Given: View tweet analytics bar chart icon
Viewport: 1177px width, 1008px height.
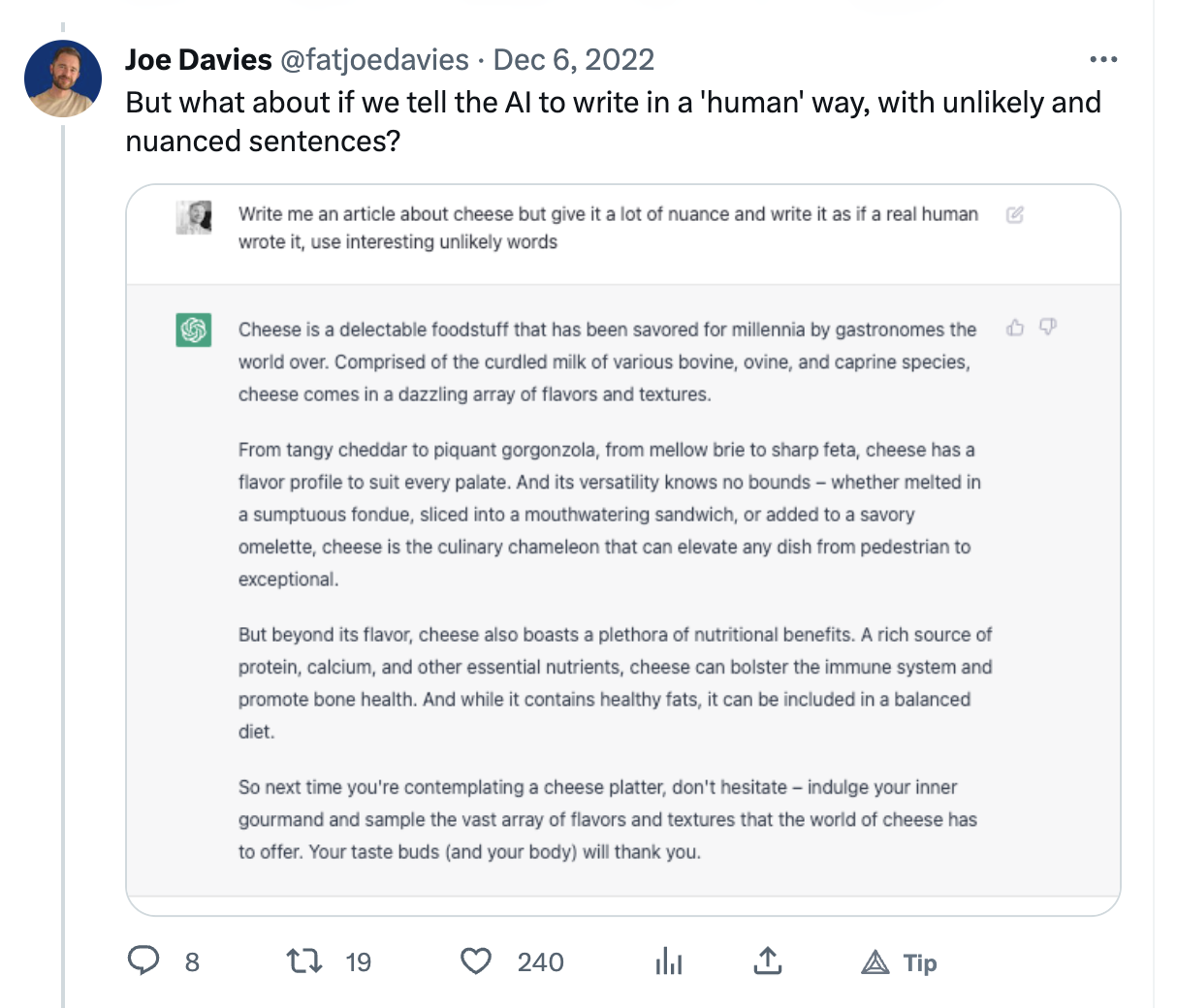Looking at the screenshot, I should click(669, 961).
